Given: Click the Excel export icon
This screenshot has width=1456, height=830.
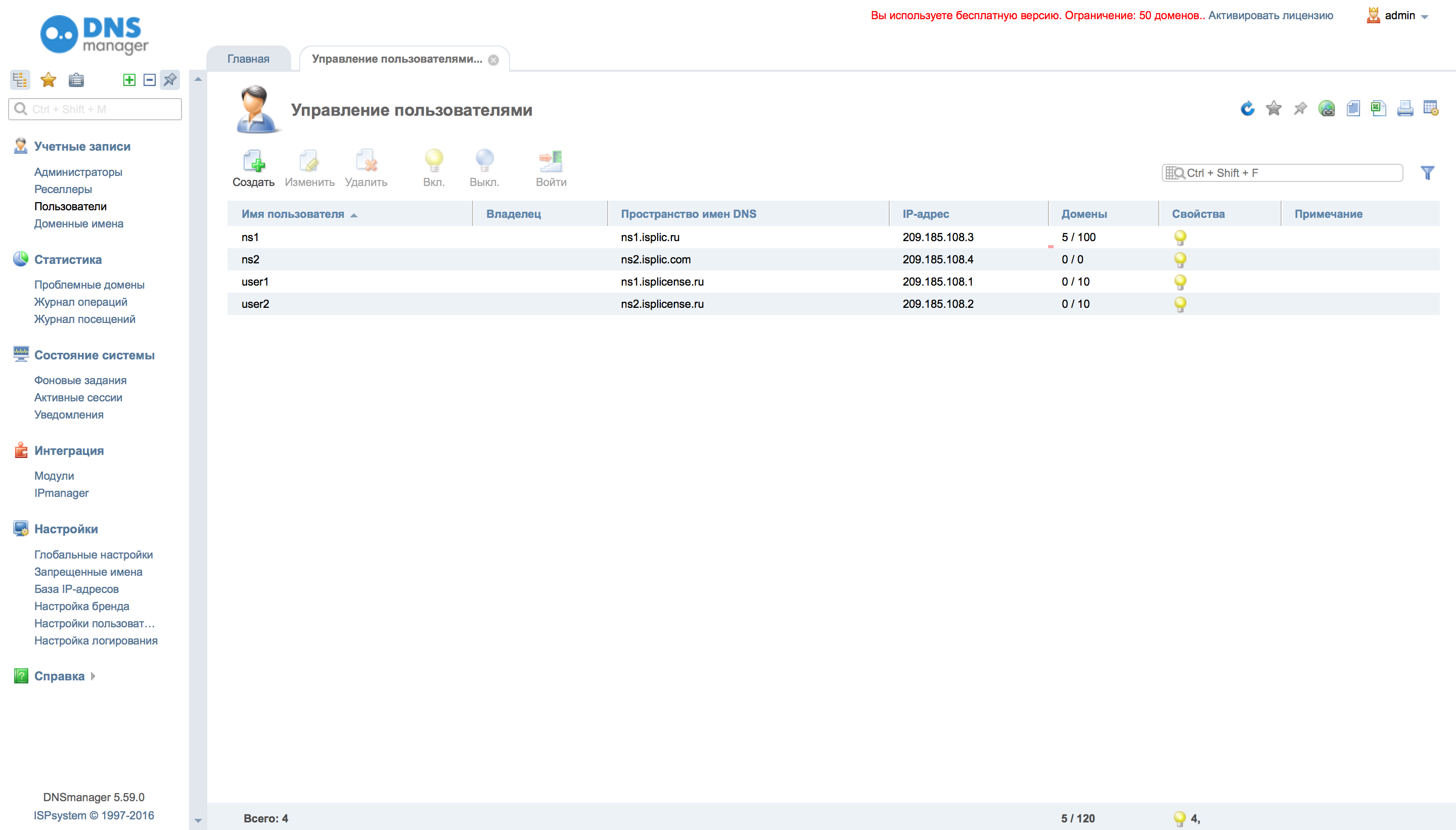Looking at the screenshot, I should point(1379,108).
